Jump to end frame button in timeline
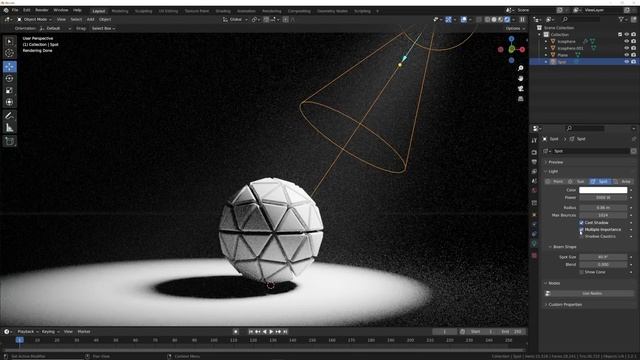 (285, 332)
